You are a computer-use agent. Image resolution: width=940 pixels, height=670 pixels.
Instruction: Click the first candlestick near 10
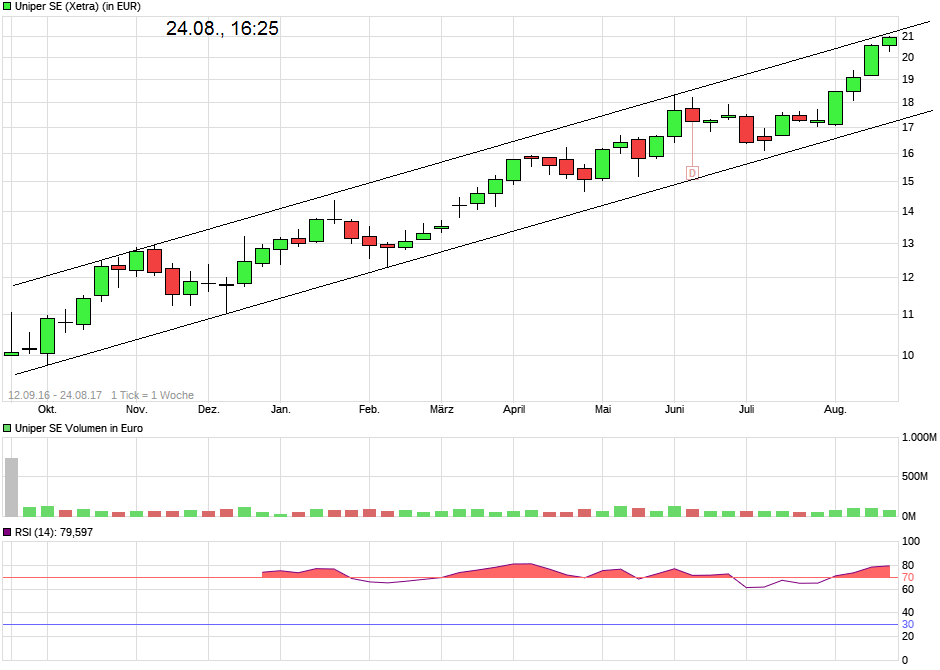coord(11,354)
